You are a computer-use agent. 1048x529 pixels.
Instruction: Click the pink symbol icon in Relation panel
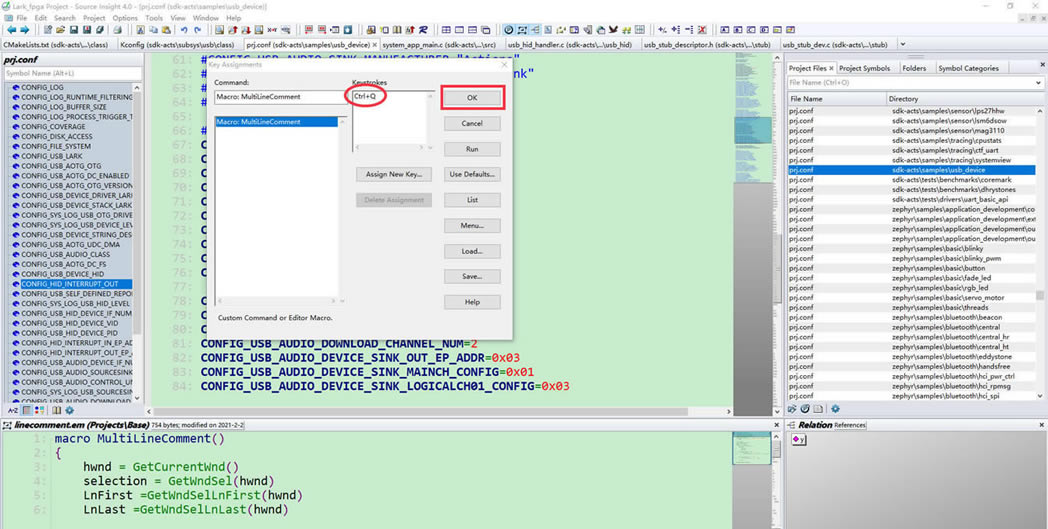tap(798, 439)
